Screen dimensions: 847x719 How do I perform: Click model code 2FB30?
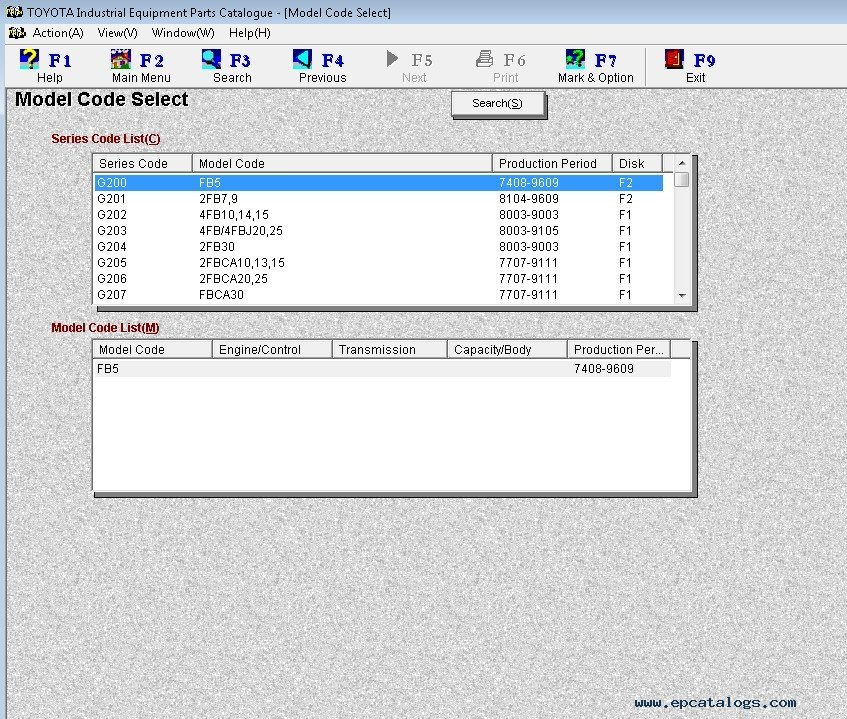(217, 246)
